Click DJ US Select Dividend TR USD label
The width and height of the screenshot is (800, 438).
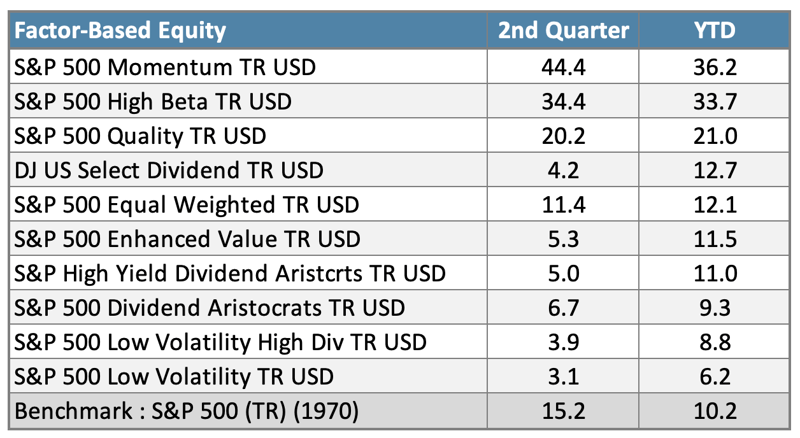(x=169, y=171)
